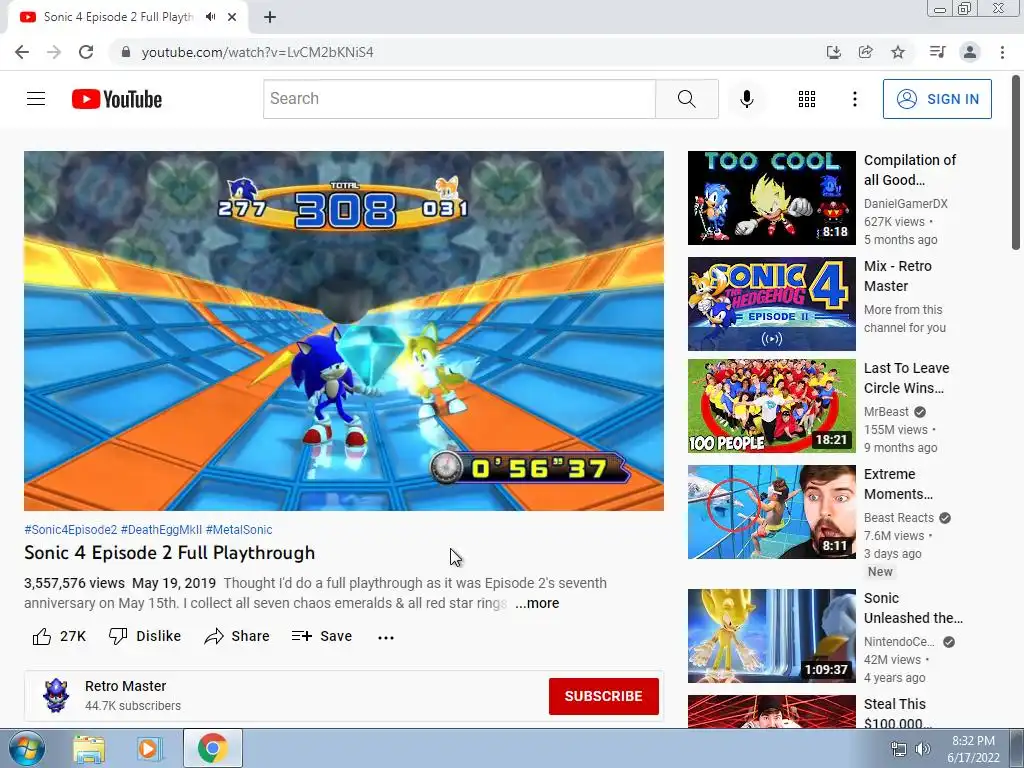This screenshot has width=1024, height=768.
Task: Open hashtag #Sonic4Episode2
Action: tap(71, 530)
